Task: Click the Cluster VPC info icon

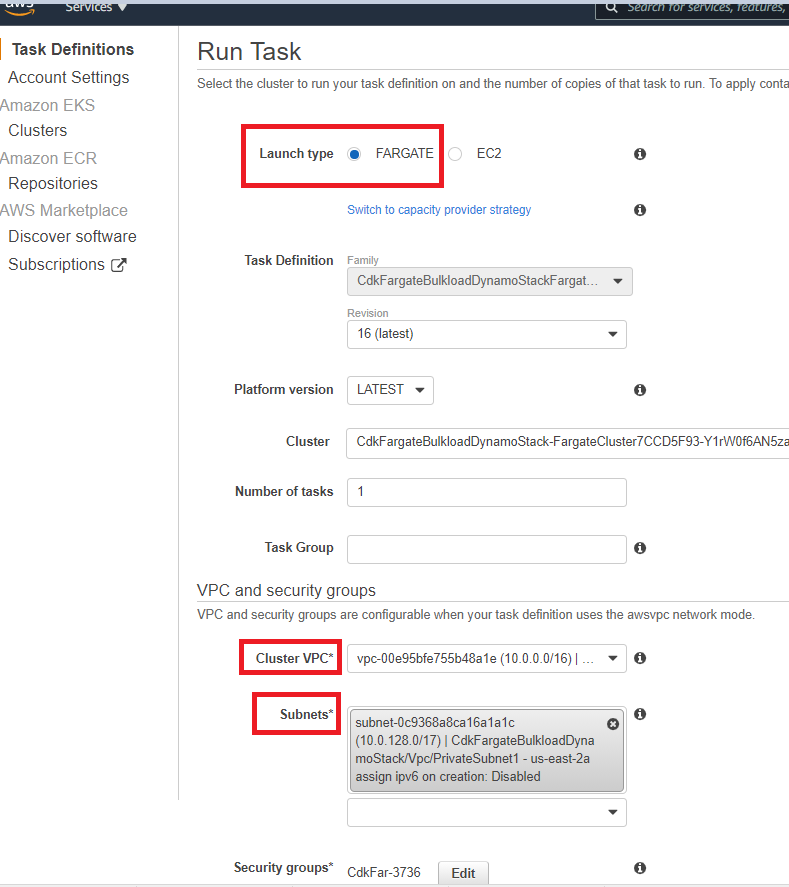Action: pyautogui.click(x=640, y=658)
